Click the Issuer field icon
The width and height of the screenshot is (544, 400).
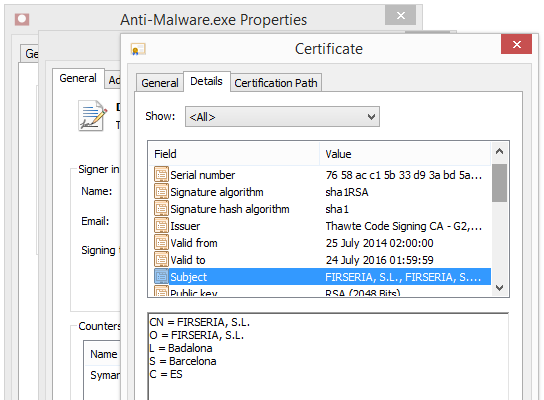[x=161, y=225]
